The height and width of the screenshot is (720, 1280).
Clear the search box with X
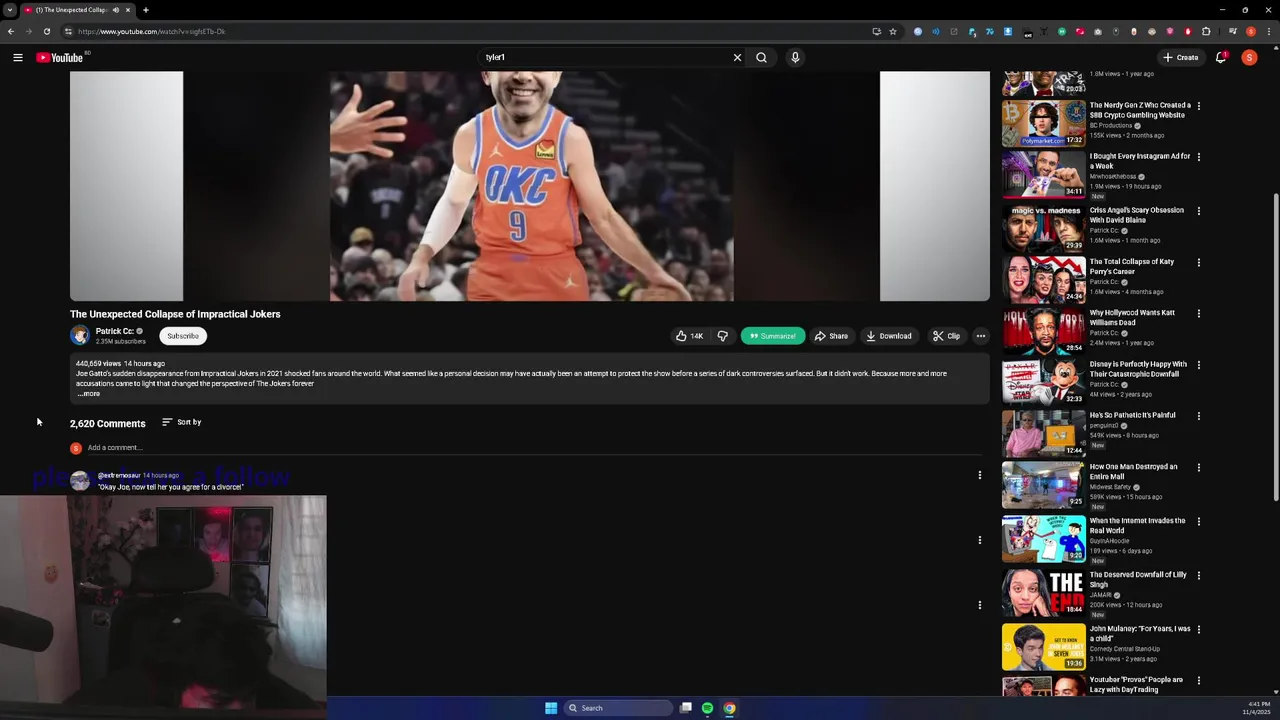pyautogui.click(x=737, y=57)
